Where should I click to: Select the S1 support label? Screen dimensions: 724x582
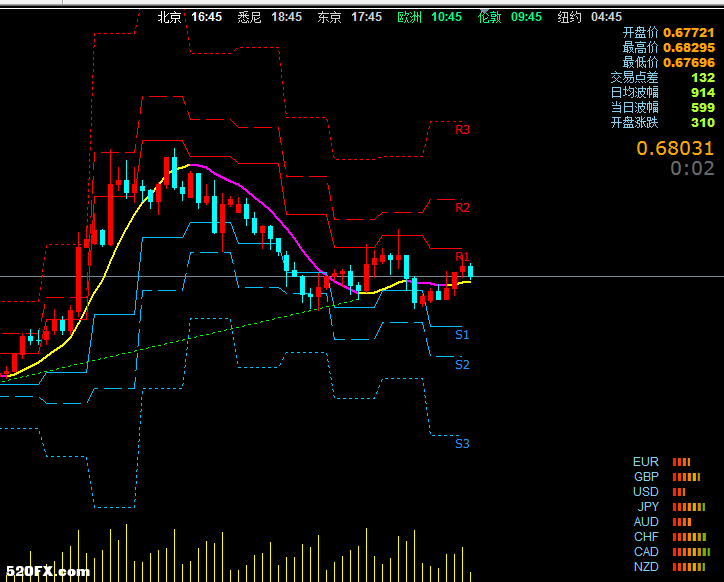point(462,335)
